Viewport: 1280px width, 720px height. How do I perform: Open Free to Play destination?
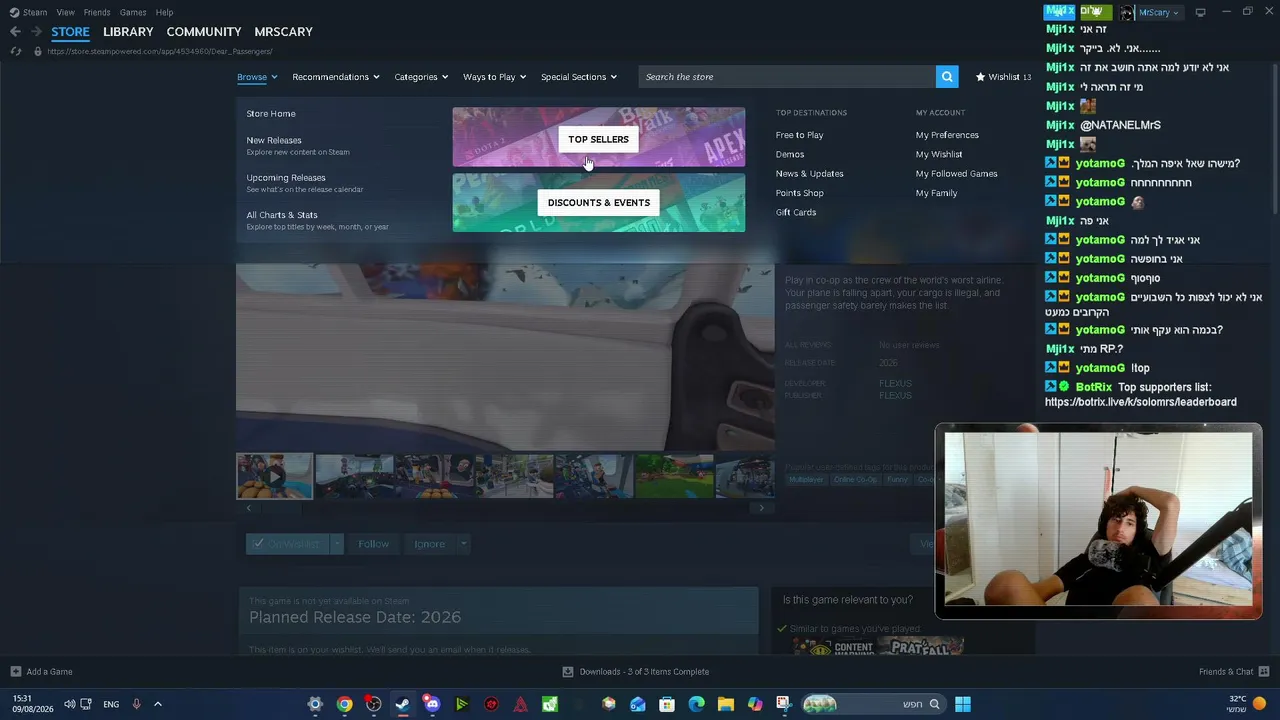[x=799, y=135]
